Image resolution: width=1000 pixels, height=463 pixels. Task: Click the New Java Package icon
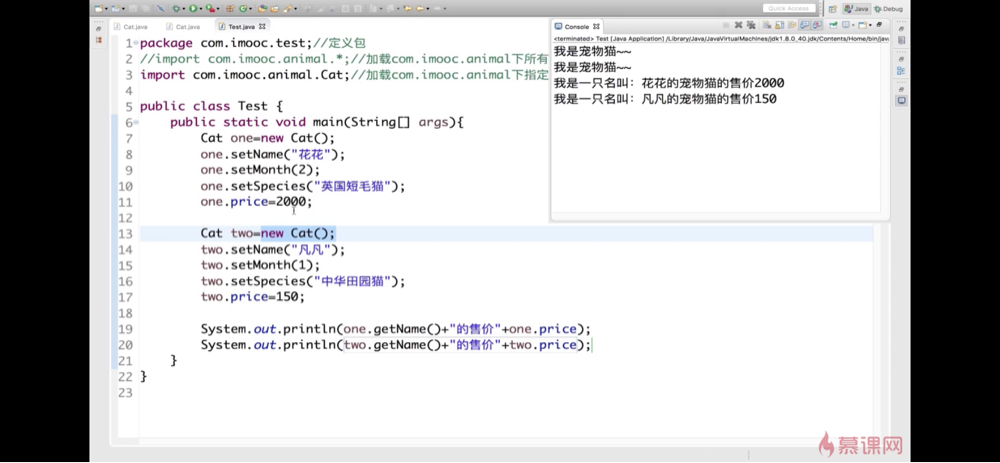(230, 9)
